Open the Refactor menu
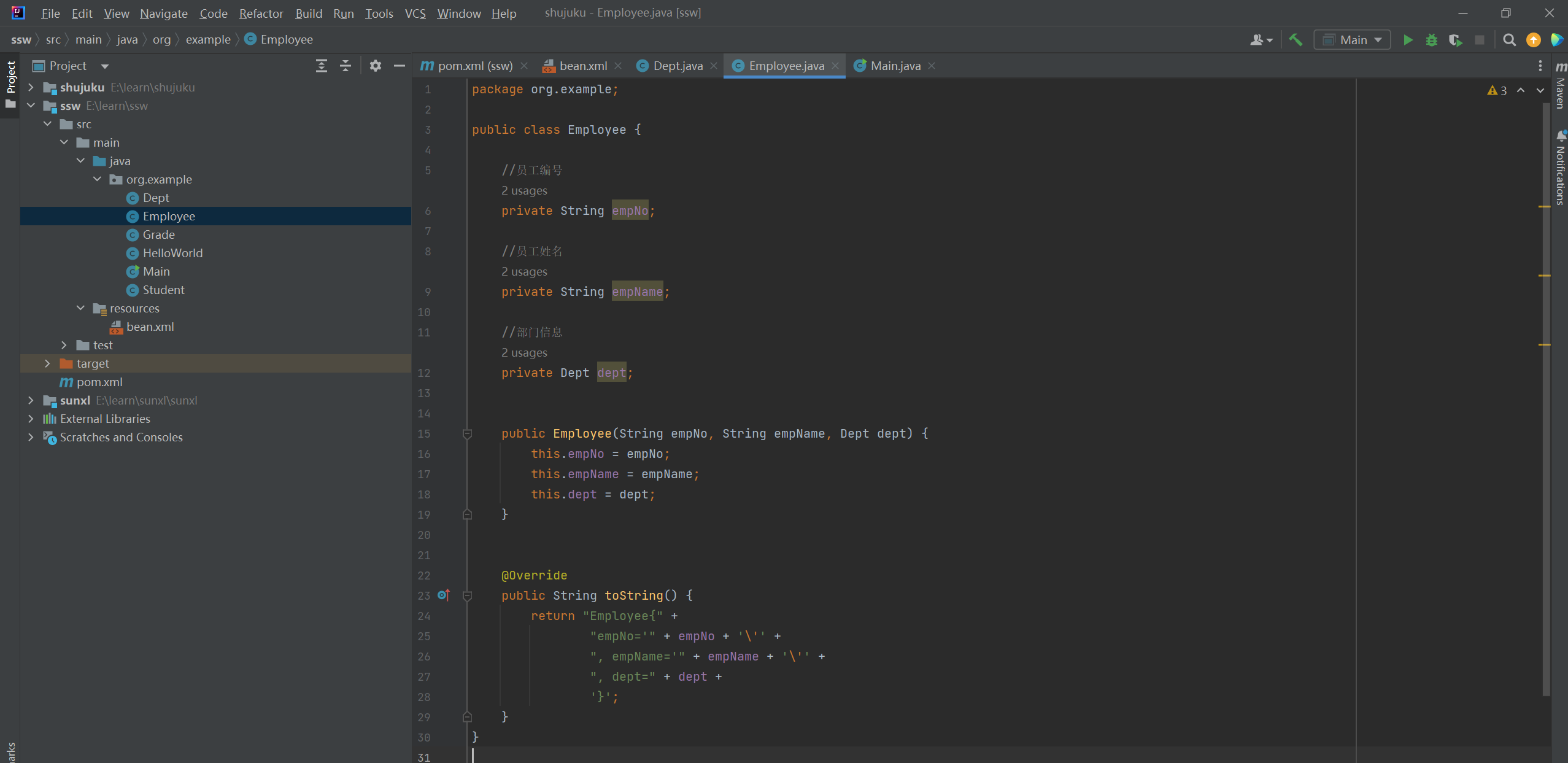 [x=261, y=13]
